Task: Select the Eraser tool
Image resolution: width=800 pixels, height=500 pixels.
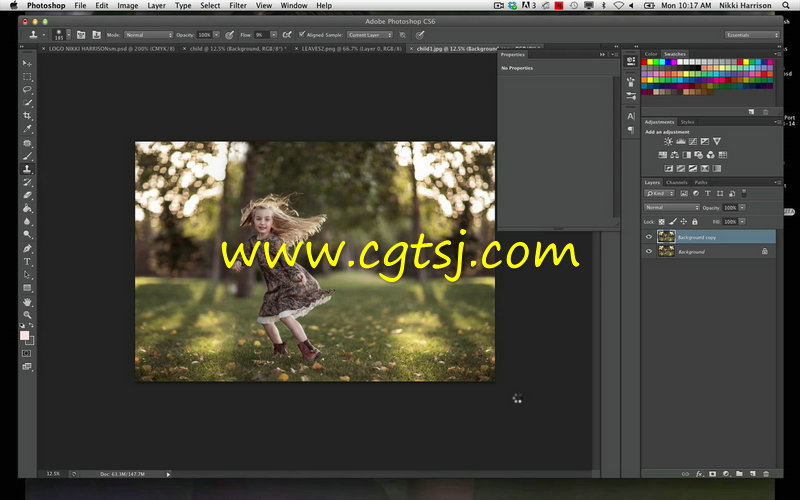Action: coord(27,195)
